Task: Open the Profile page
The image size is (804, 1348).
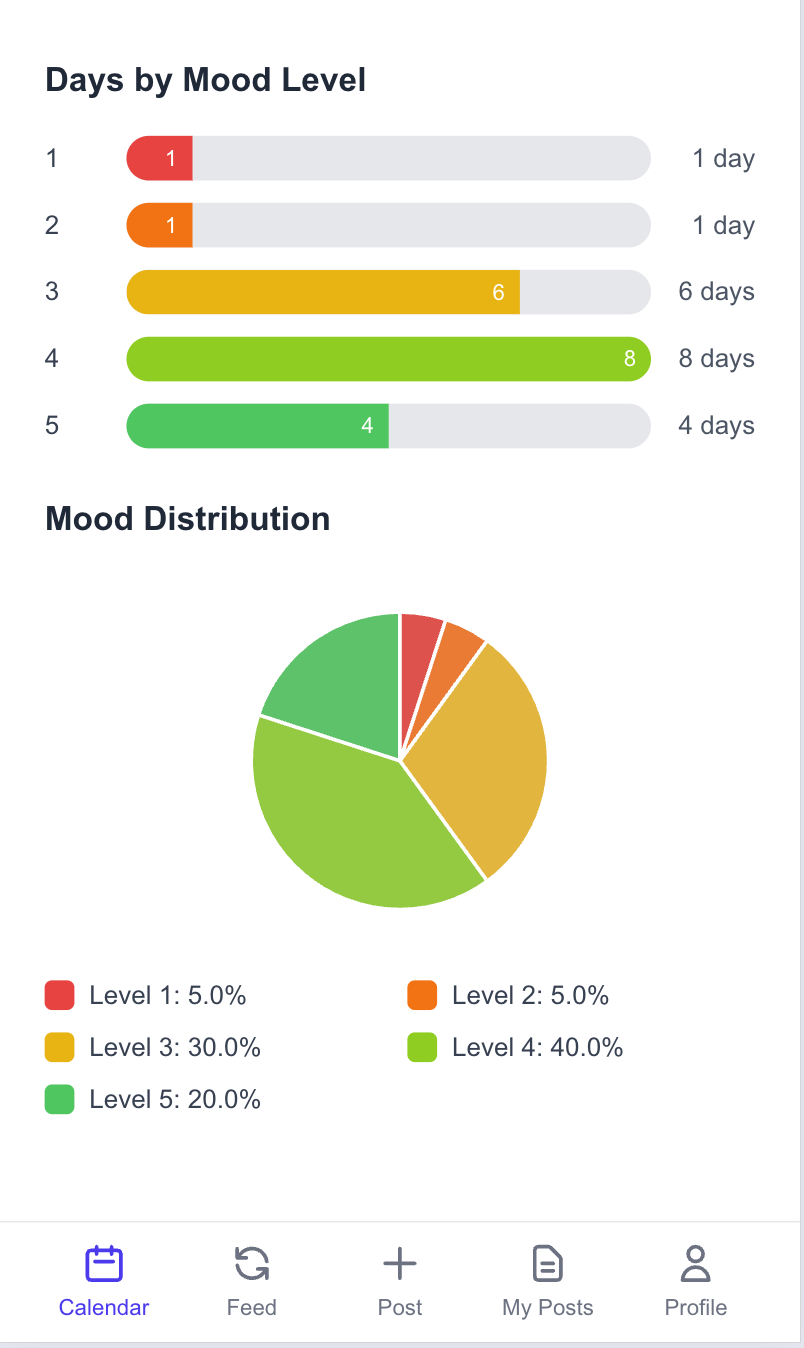Action: (695, 1306)
